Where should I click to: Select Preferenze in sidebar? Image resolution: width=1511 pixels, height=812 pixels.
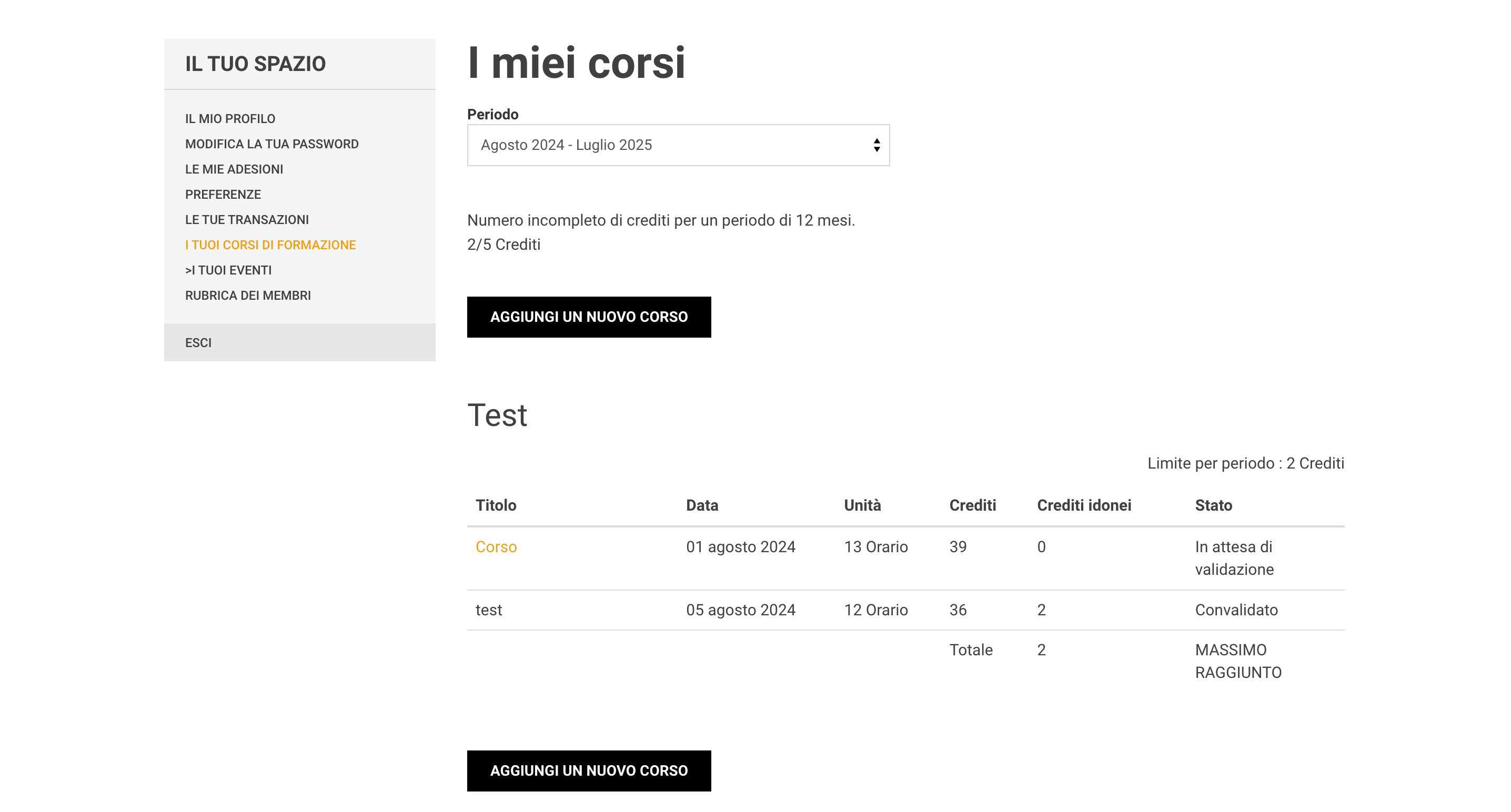[x=223, y=194]
